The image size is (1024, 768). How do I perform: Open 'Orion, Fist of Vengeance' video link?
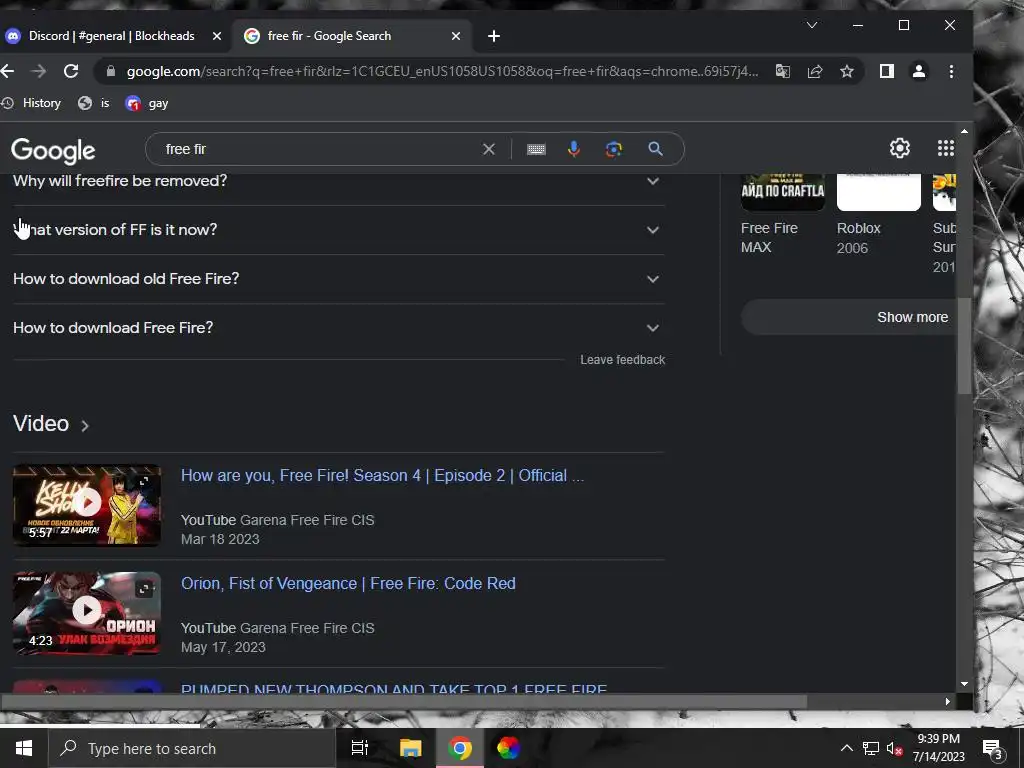[x=348, y=583]
